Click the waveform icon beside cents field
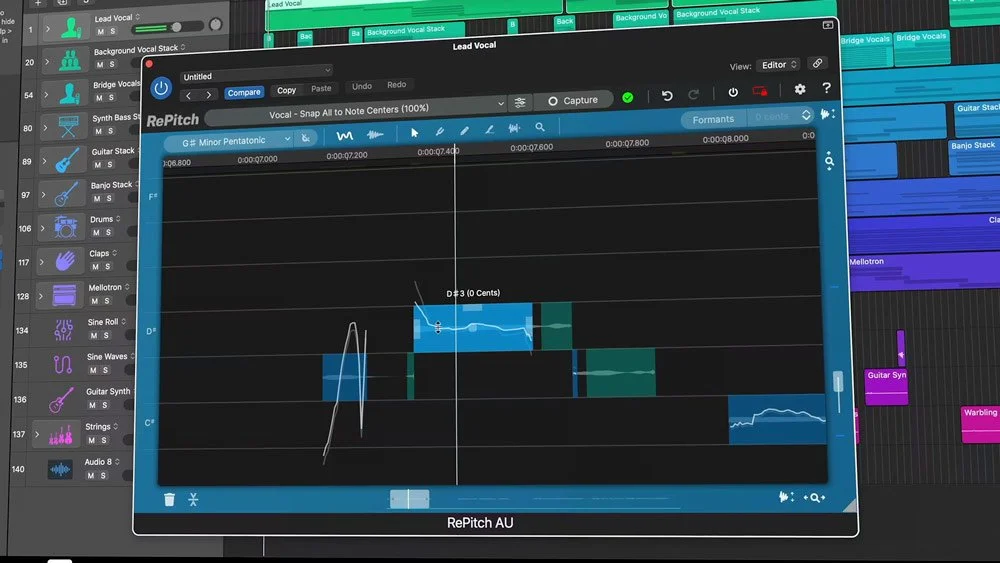The width and height of the screenshot is (1000, 563). click(828, 114)
